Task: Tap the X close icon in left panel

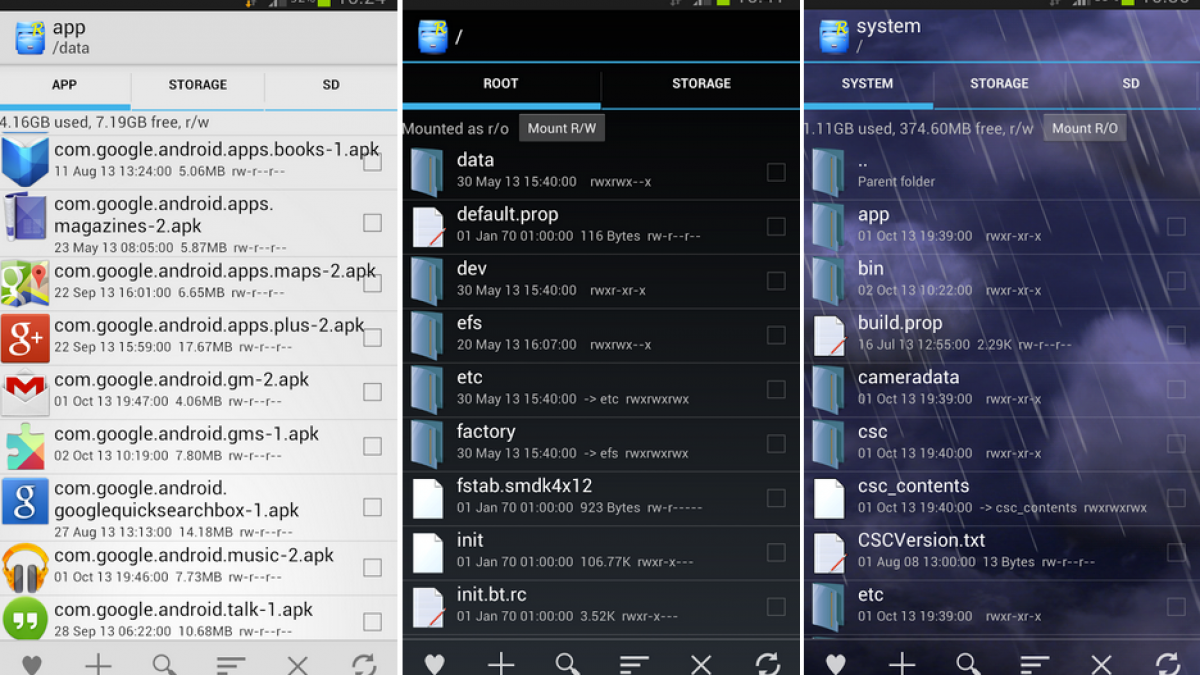Action: point(297,663)
